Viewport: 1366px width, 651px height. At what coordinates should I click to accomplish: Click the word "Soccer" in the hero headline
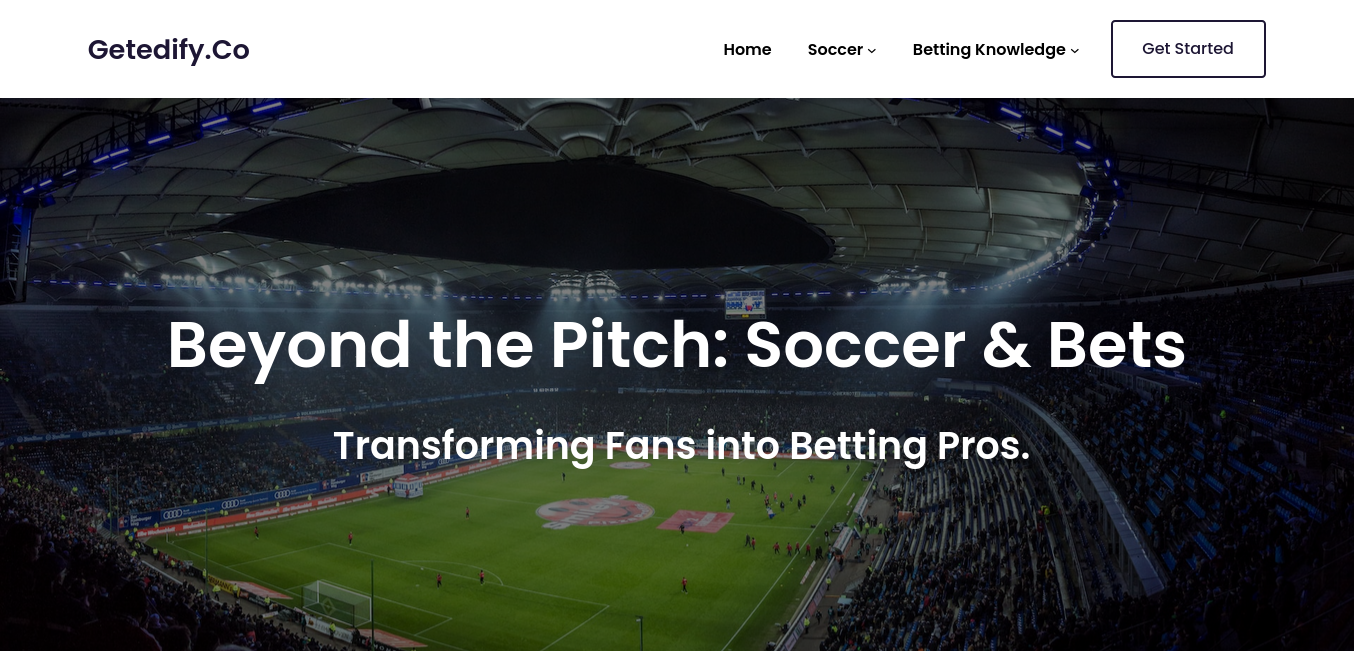[x=855, y=345]
